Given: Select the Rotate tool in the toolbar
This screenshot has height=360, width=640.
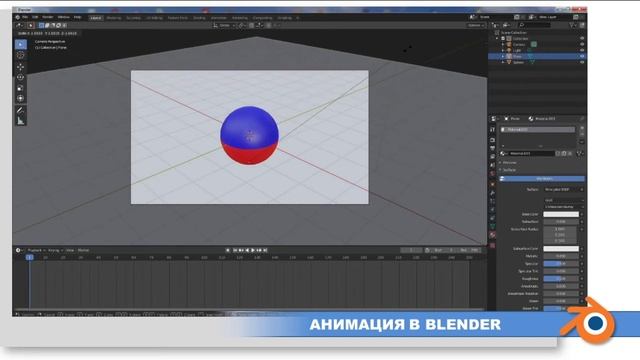Looking at the screenshot, I should pos(20,77).
